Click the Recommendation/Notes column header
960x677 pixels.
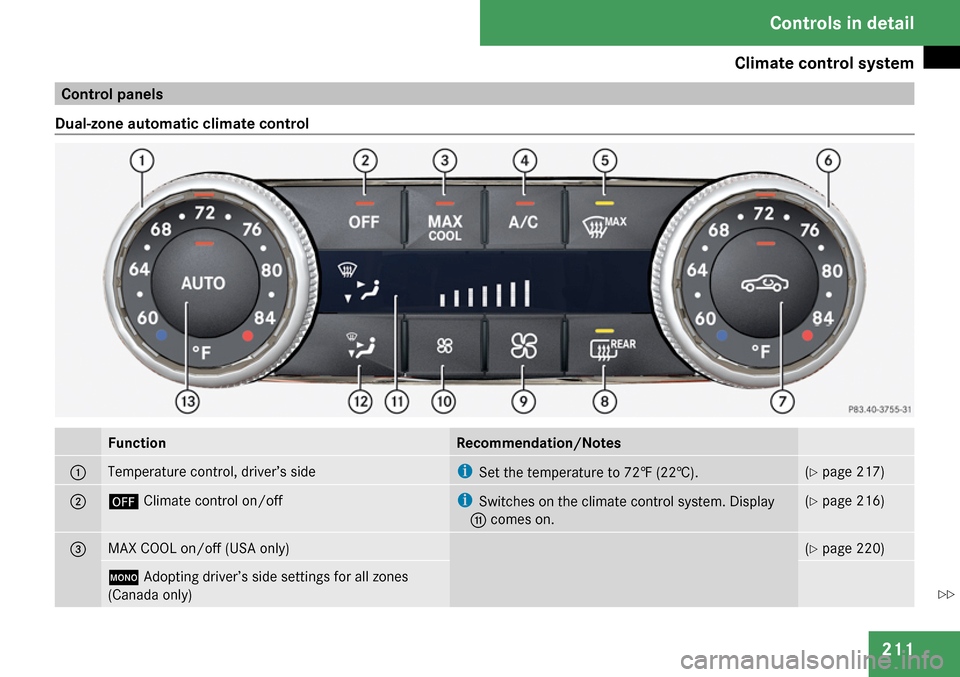pyautogui.click(x=539, y=443)
